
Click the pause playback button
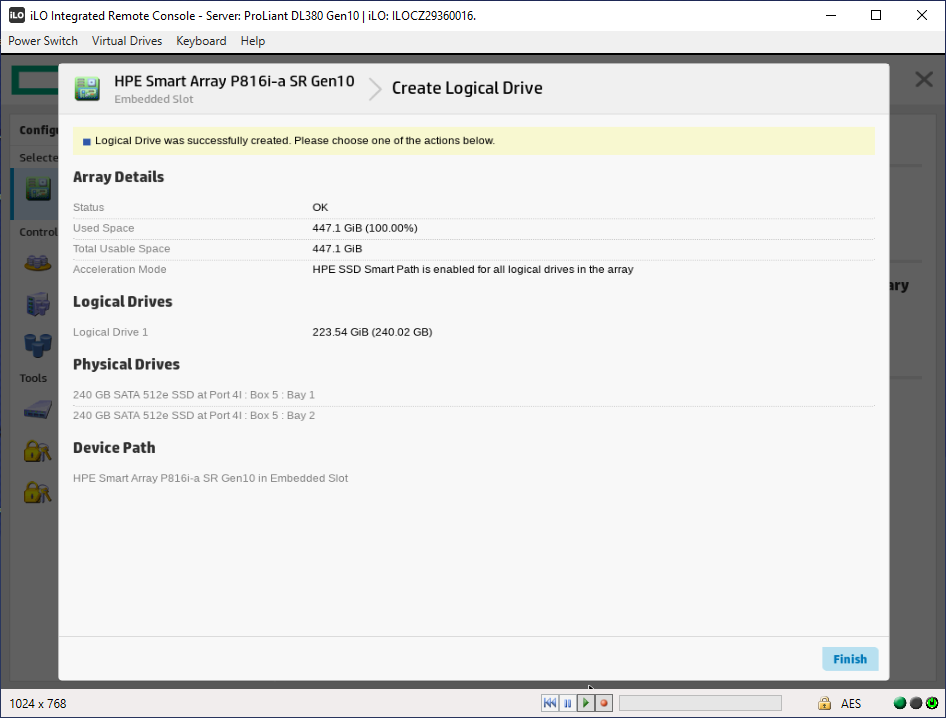pyautogui.click(x=568, y=703)
